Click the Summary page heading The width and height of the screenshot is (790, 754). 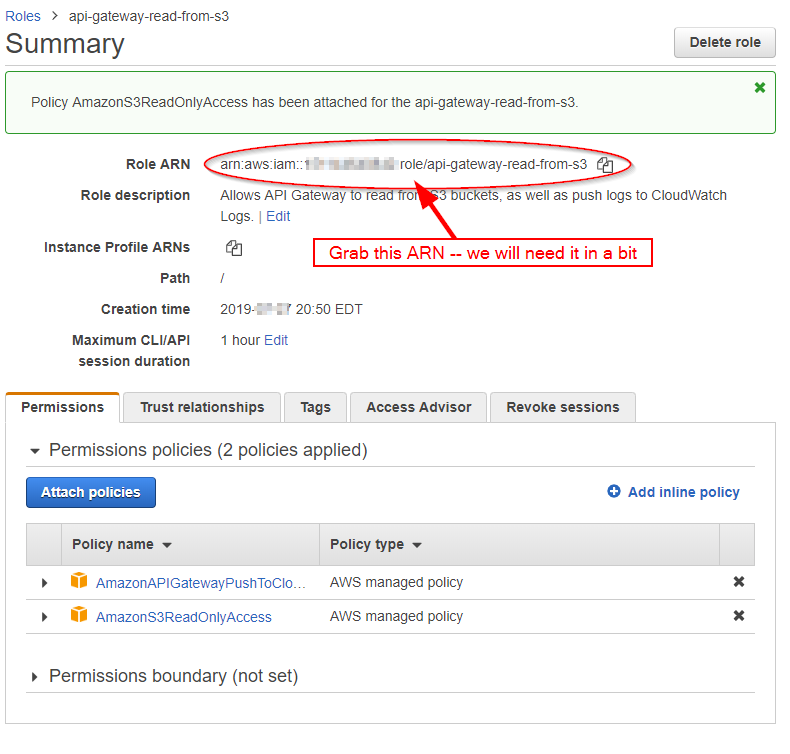[x=64, y=43]
